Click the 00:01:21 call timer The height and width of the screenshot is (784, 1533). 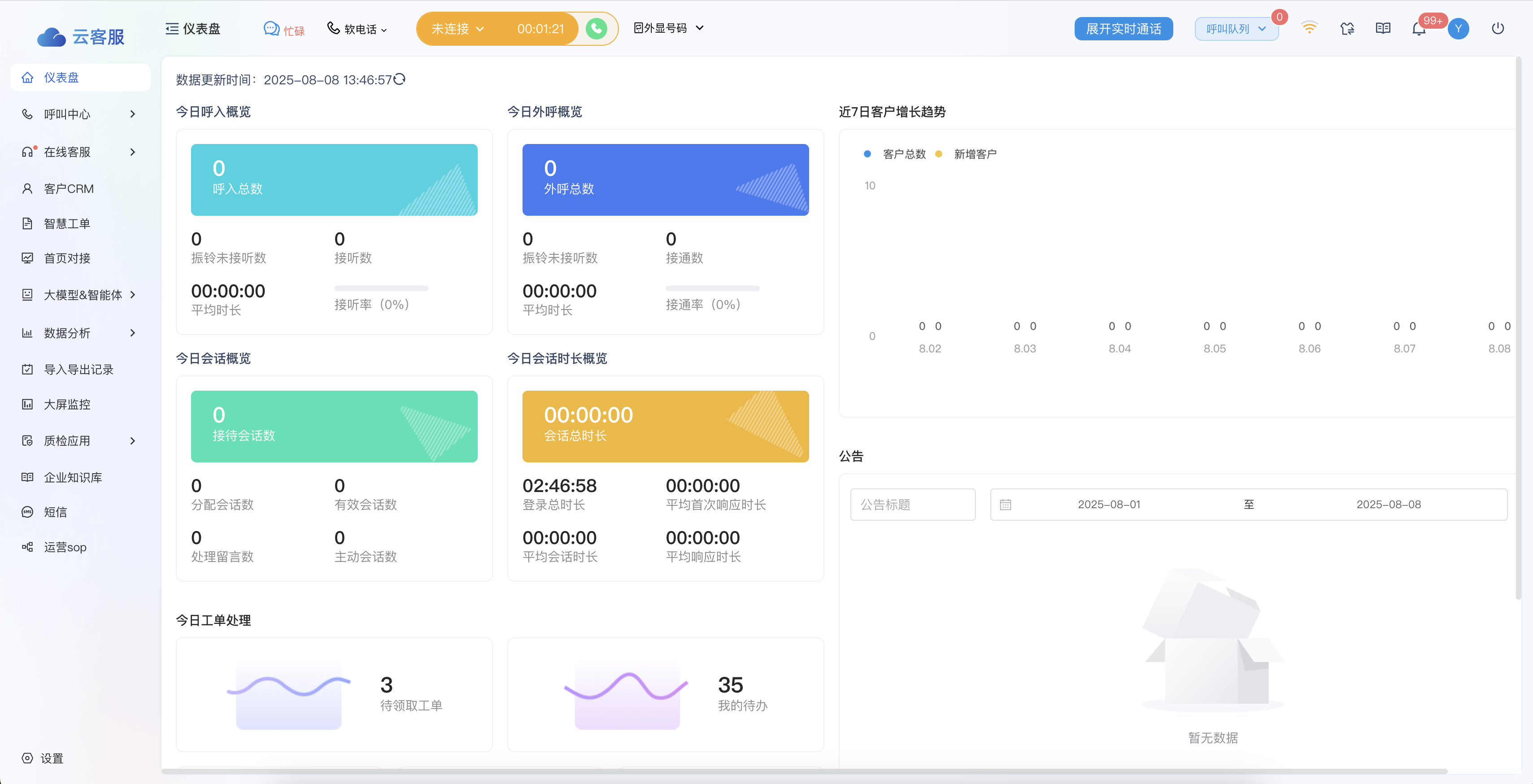(x=540, y=29)
